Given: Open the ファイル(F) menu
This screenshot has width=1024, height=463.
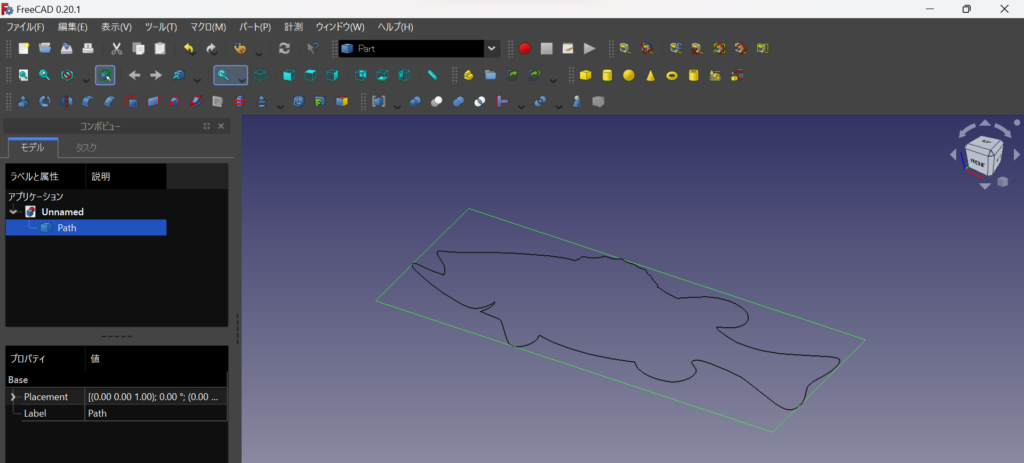Looking at the screenshot, I should tap(25, 27).
